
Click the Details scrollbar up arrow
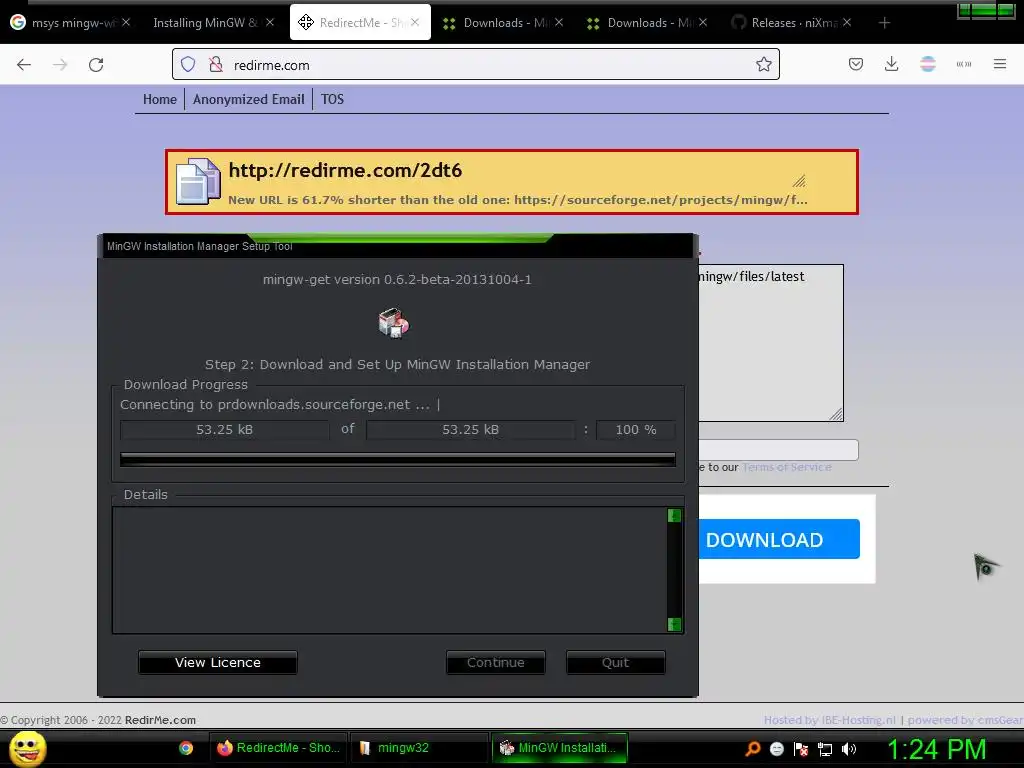pyautogui.click(x=675, y=515)
